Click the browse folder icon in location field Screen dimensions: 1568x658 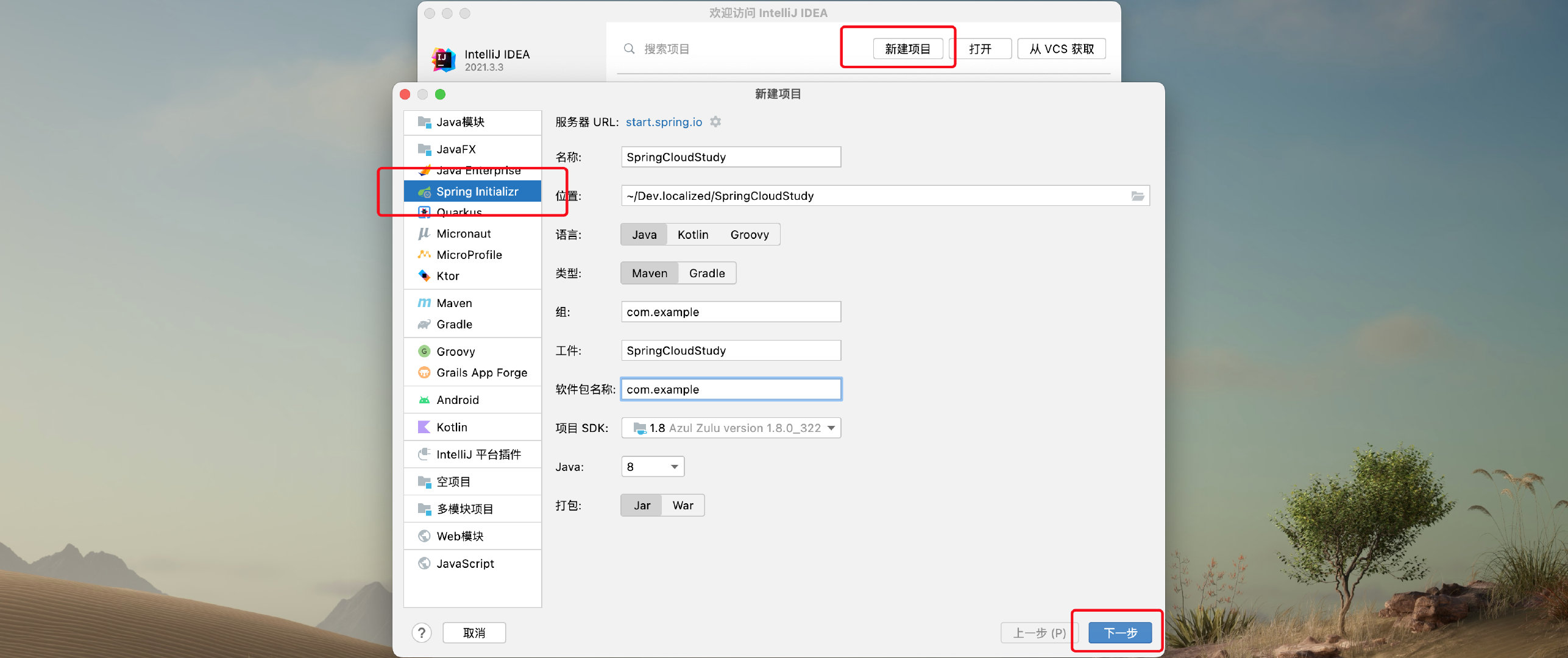[x=1137, y=196]
